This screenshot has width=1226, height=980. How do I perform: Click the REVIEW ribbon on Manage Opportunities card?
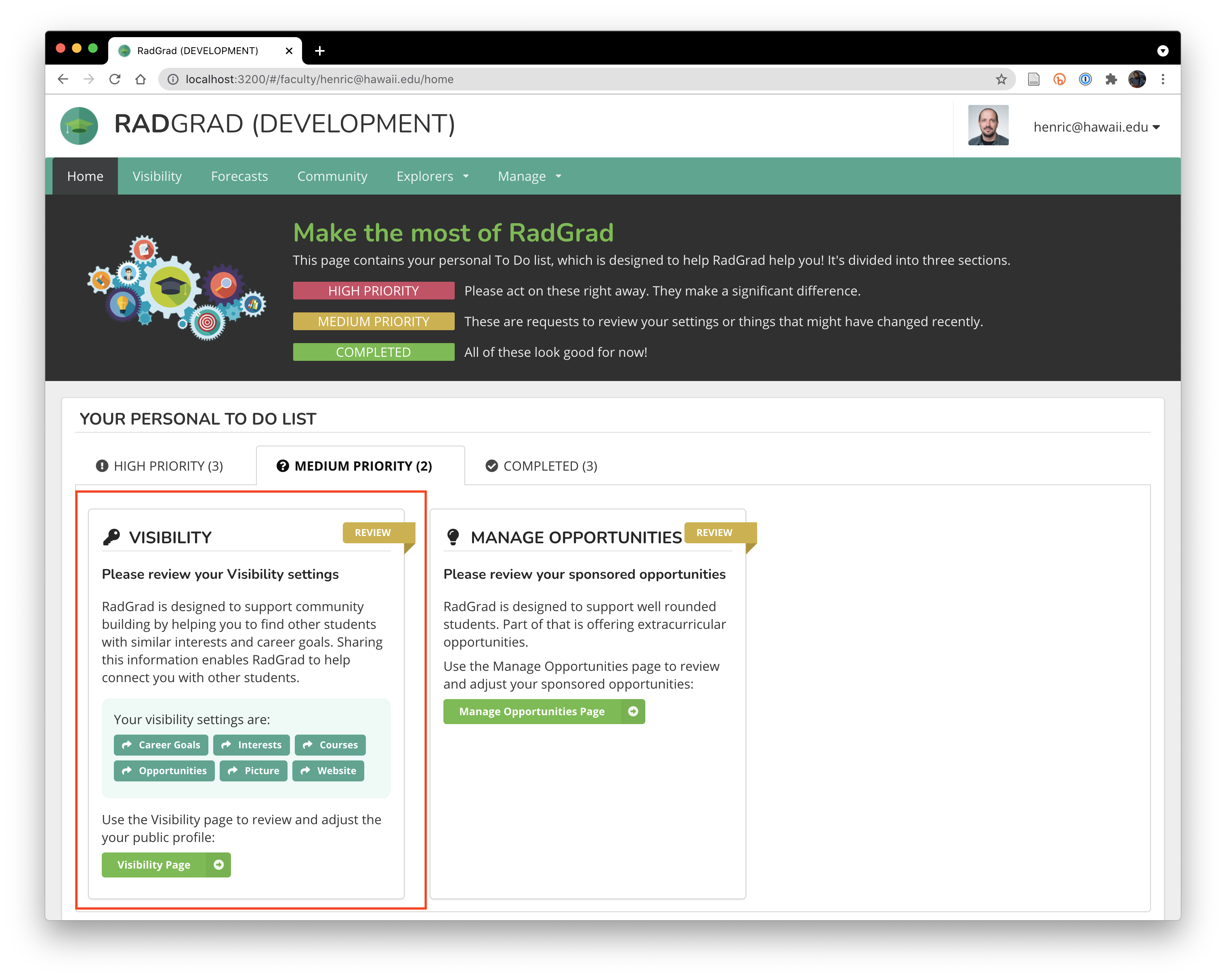720,533
